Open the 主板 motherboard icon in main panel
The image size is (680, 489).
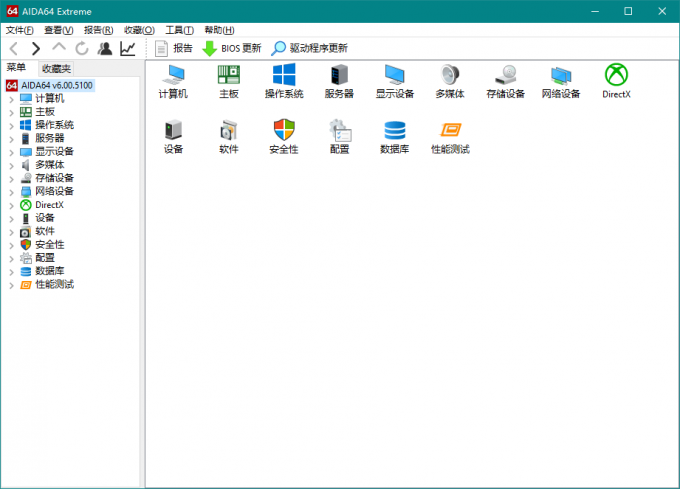228,76
